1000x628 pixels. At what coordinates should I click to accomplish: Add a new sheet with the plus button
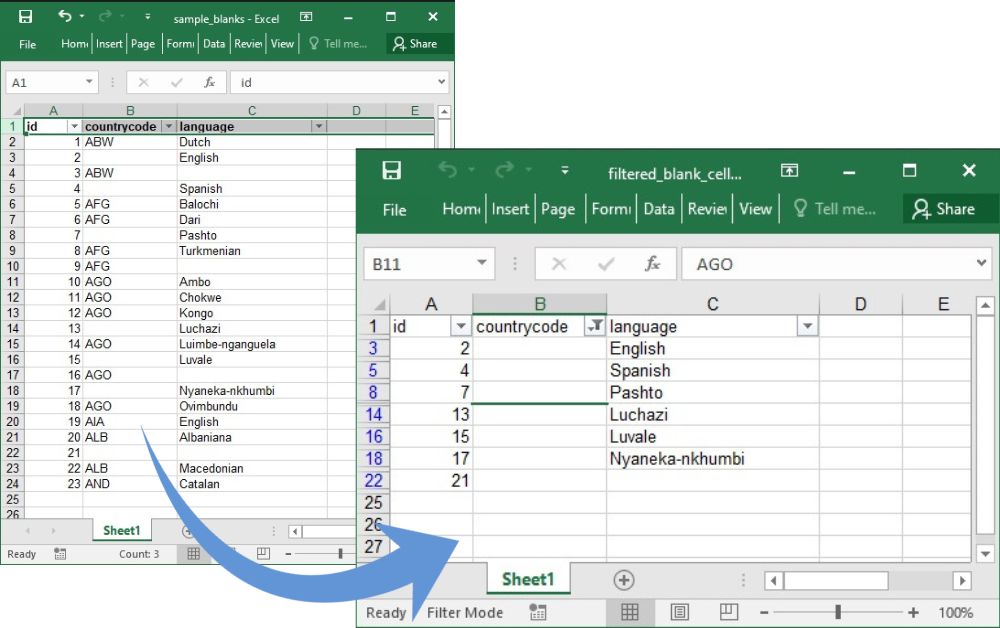coord(624,580)
